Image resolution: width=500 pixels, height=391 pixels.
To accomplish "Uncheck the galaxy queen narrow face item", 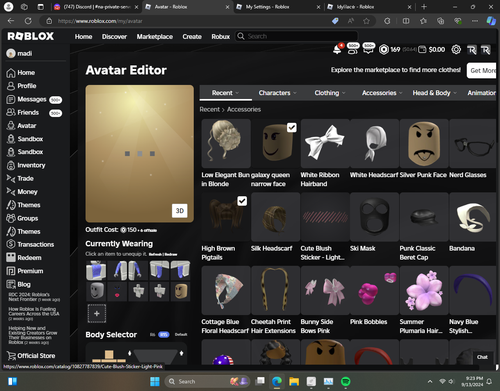I will click(292, 127).
